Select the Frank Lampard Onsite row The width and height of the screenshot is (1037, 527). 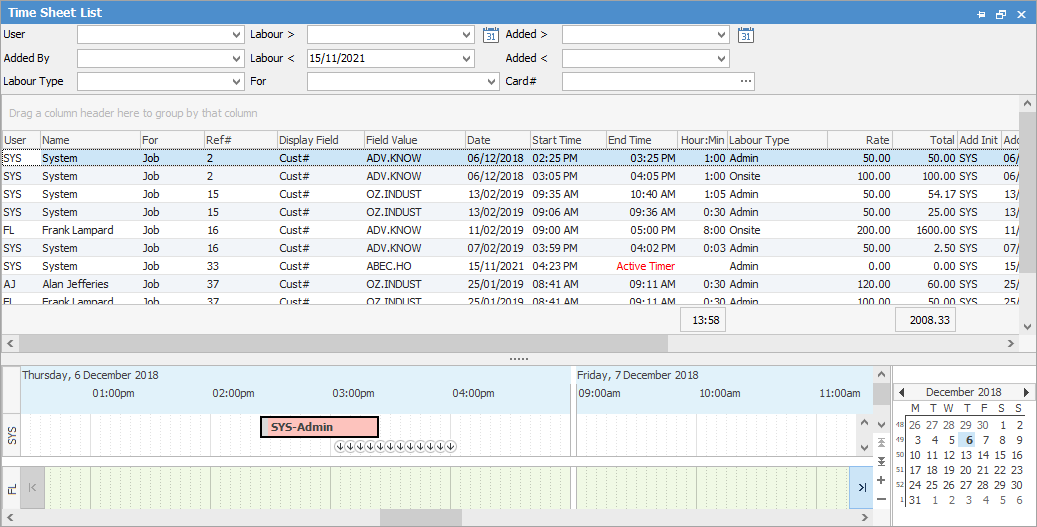click(500, 230)
